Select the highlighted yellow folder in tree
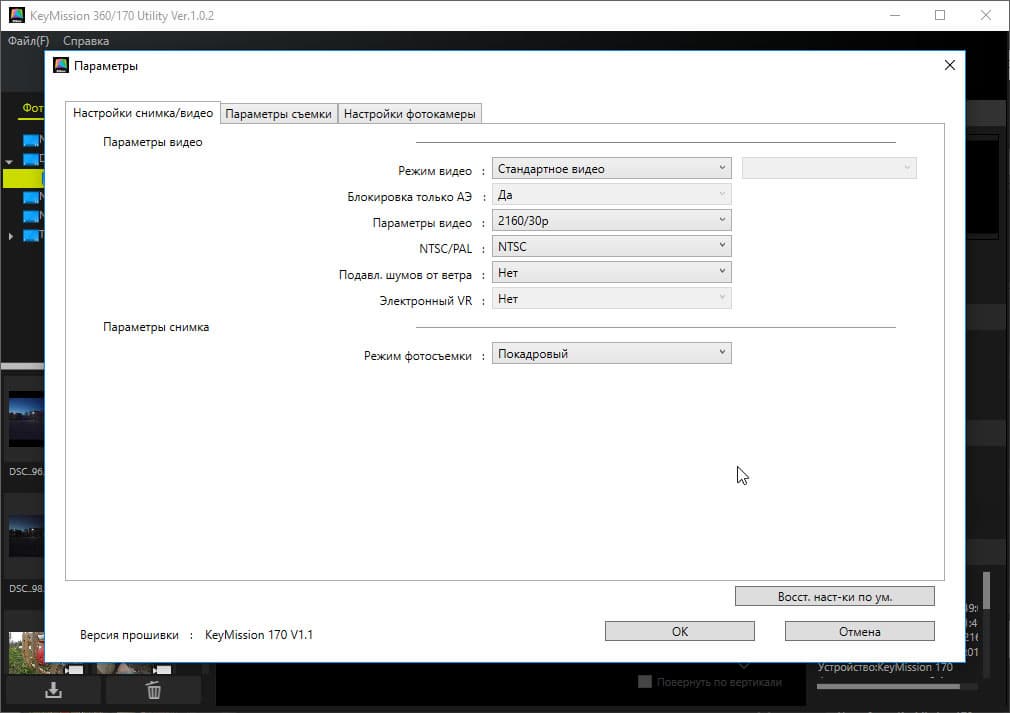The height and width of the screenshot is (713, 1010). 24,178
